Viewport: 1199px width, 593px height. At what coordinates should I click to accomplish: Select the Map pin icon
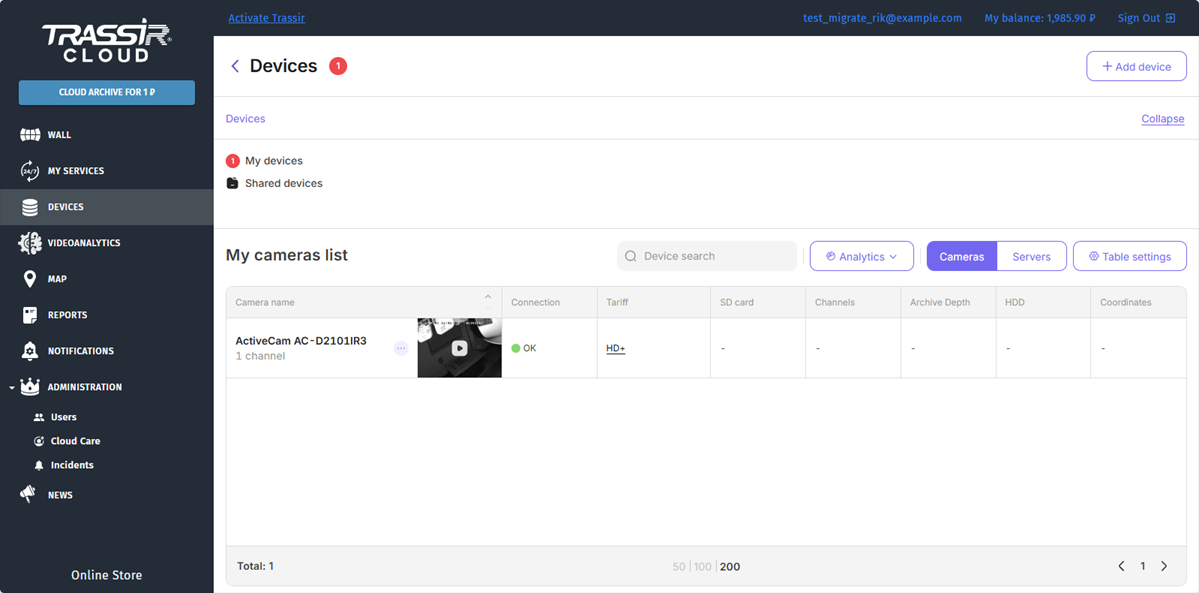(30, 279)
